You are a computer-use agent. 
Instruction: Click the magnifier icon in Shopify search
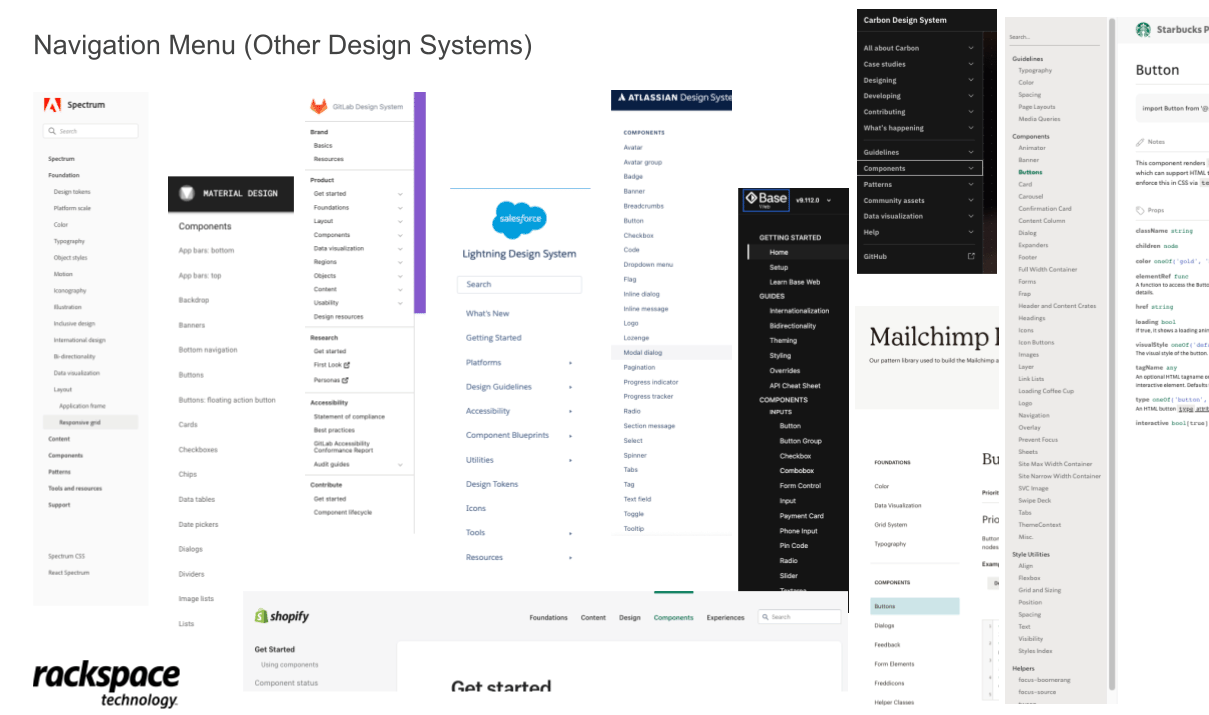tap(766, 617)
